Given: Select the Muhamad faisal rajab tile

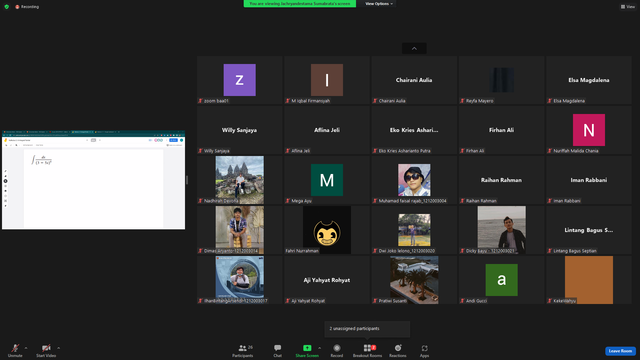Looking at the screenshot, I should (x=414, y=180).
